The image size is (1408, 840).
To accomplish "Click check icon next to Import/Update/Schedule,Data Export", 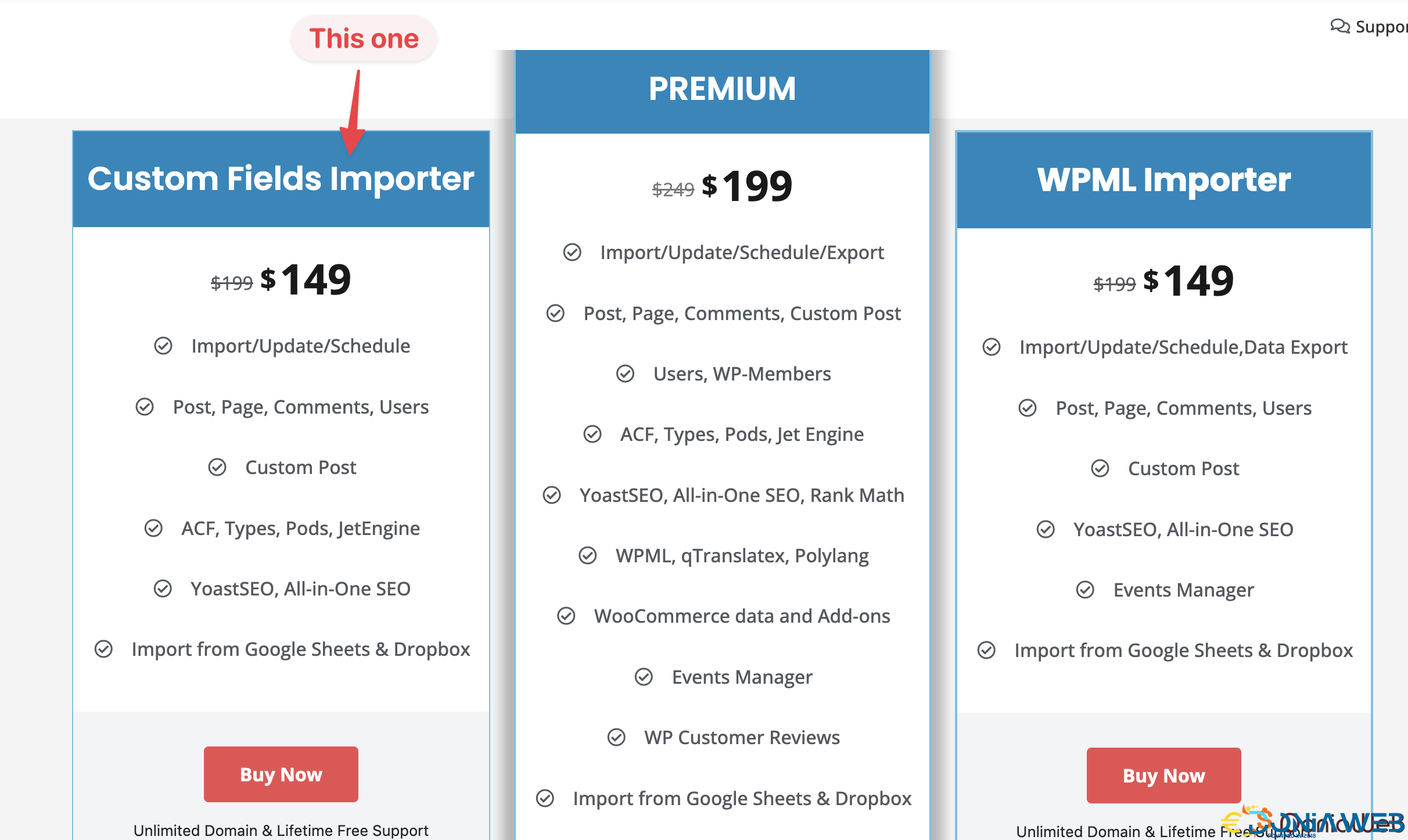I will [992, 347].
